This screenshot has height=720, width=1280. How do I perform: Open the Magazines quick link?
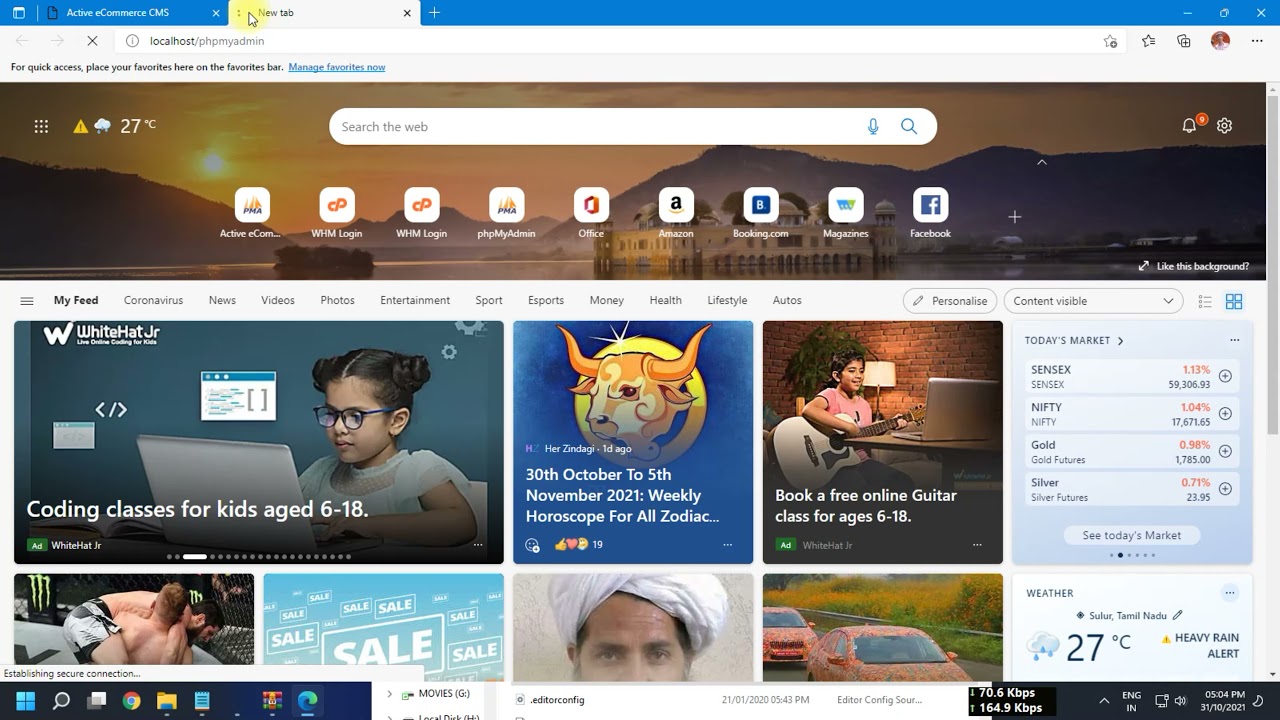click(x=846, y=214)
